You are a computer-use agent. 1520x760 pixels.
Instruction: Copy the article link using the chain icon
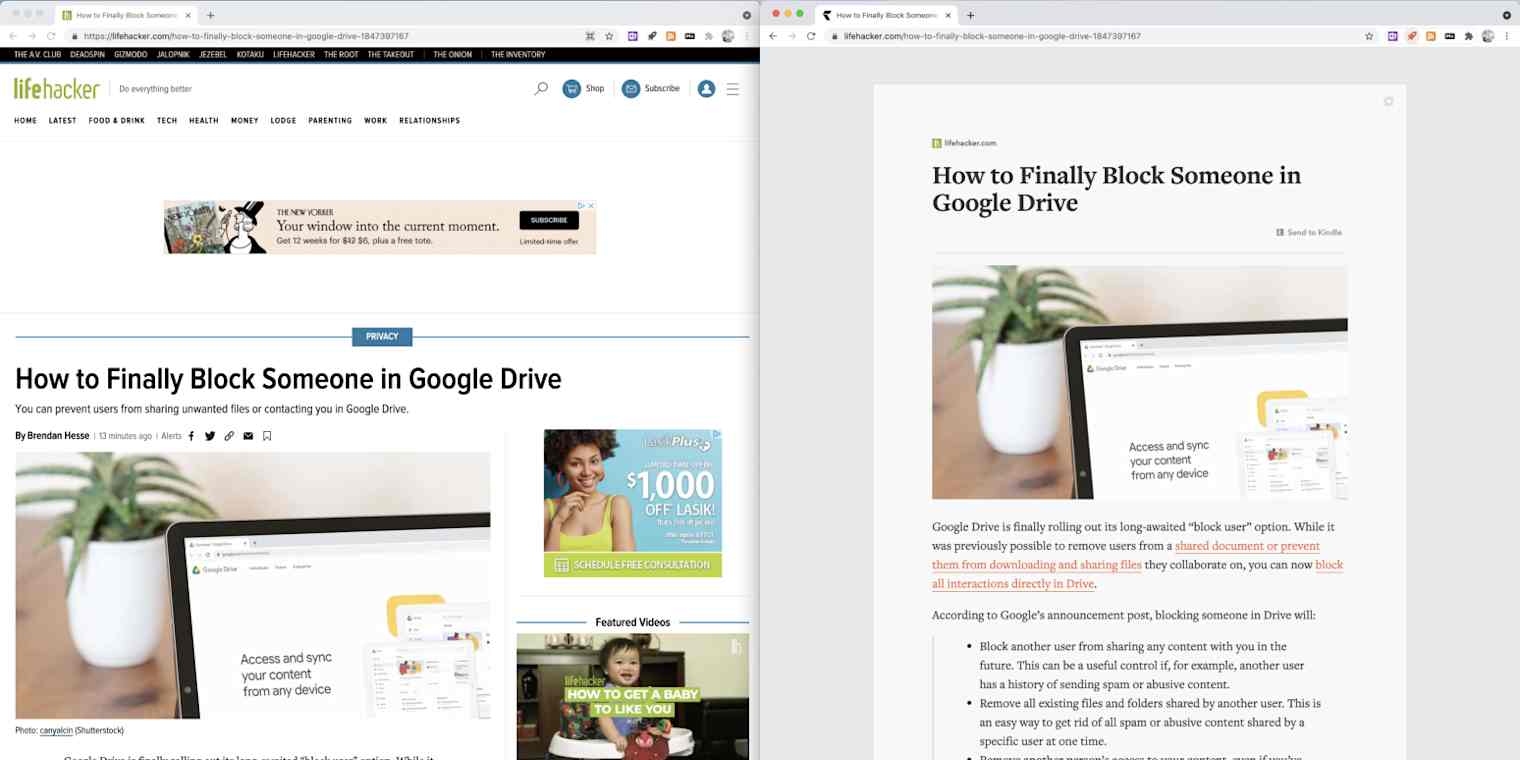click(x=229, y=435)
